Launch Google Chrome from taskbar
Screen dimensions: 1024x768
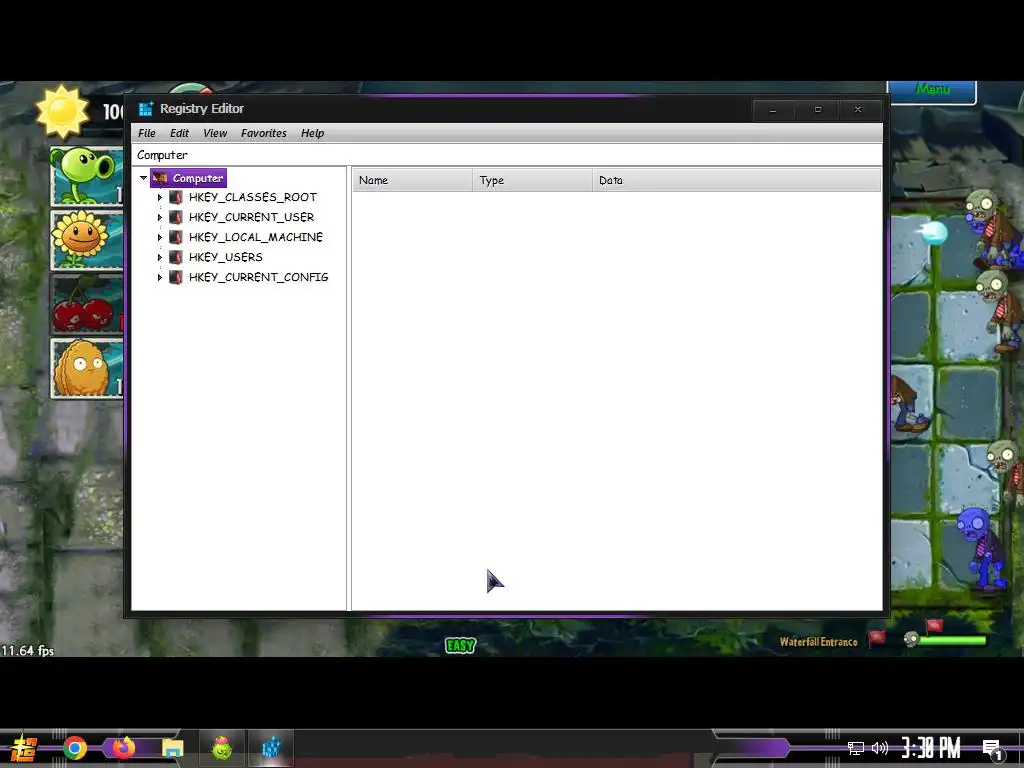click(x=74, y=748)
